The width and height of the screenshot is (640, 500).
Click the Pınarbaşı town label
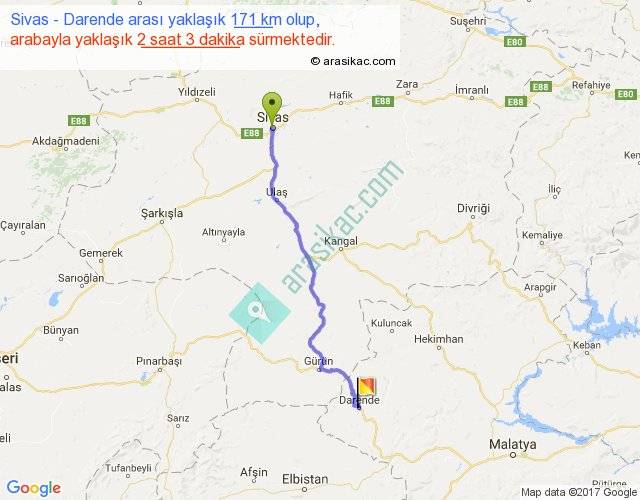[x=159, y=362]
